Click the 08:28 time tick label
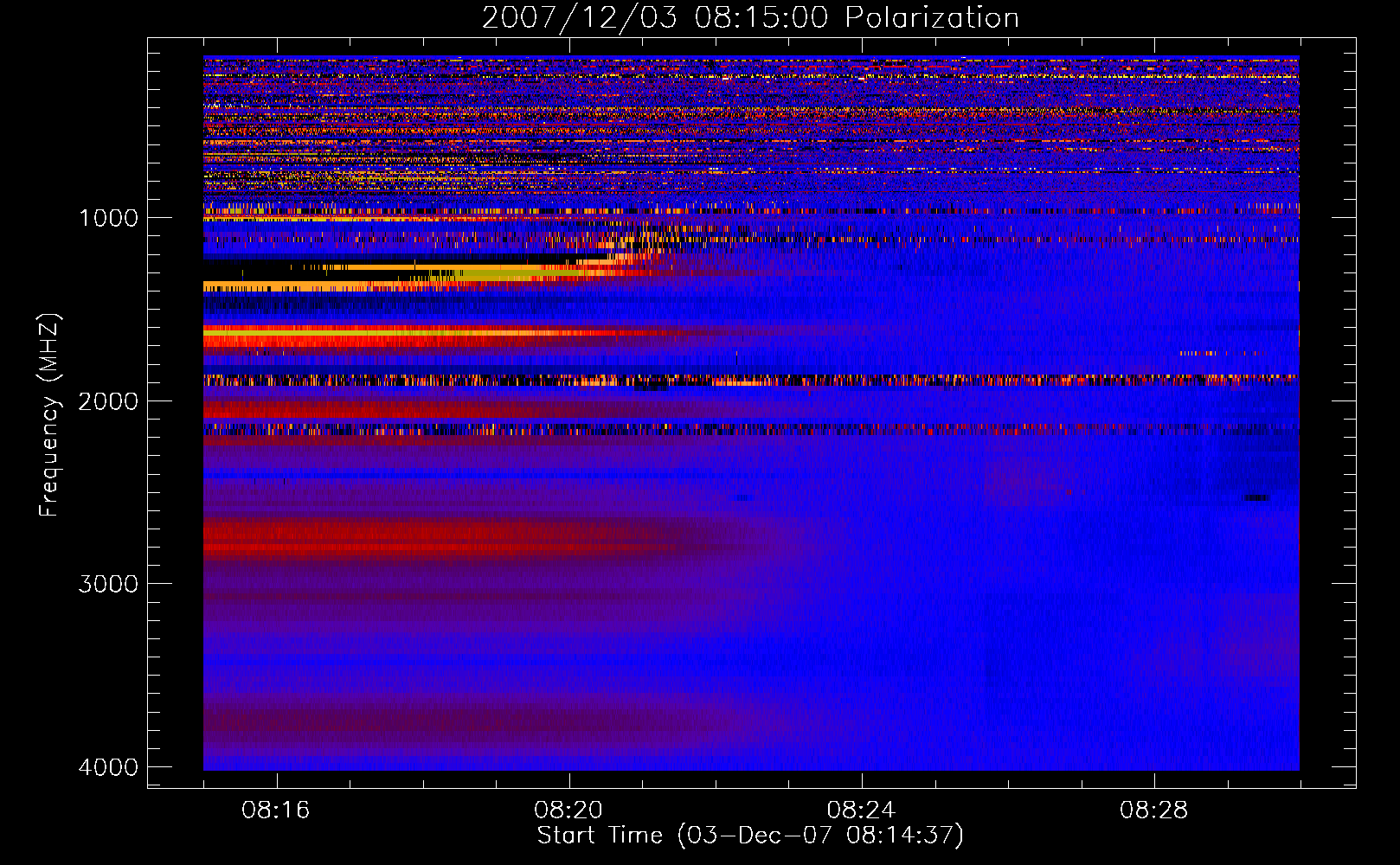Image resolution: width=1400 pixels, height=865 pixels. (1153, 811)
